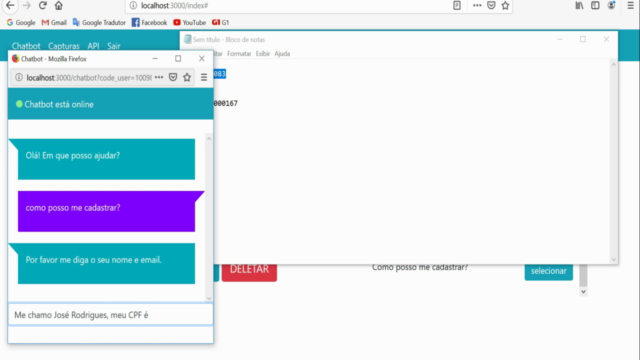The height and width of the screenshot is (360, 640).
Task: Bookmark the Chatbot popup page star
Action: click(x=187, y=77)
